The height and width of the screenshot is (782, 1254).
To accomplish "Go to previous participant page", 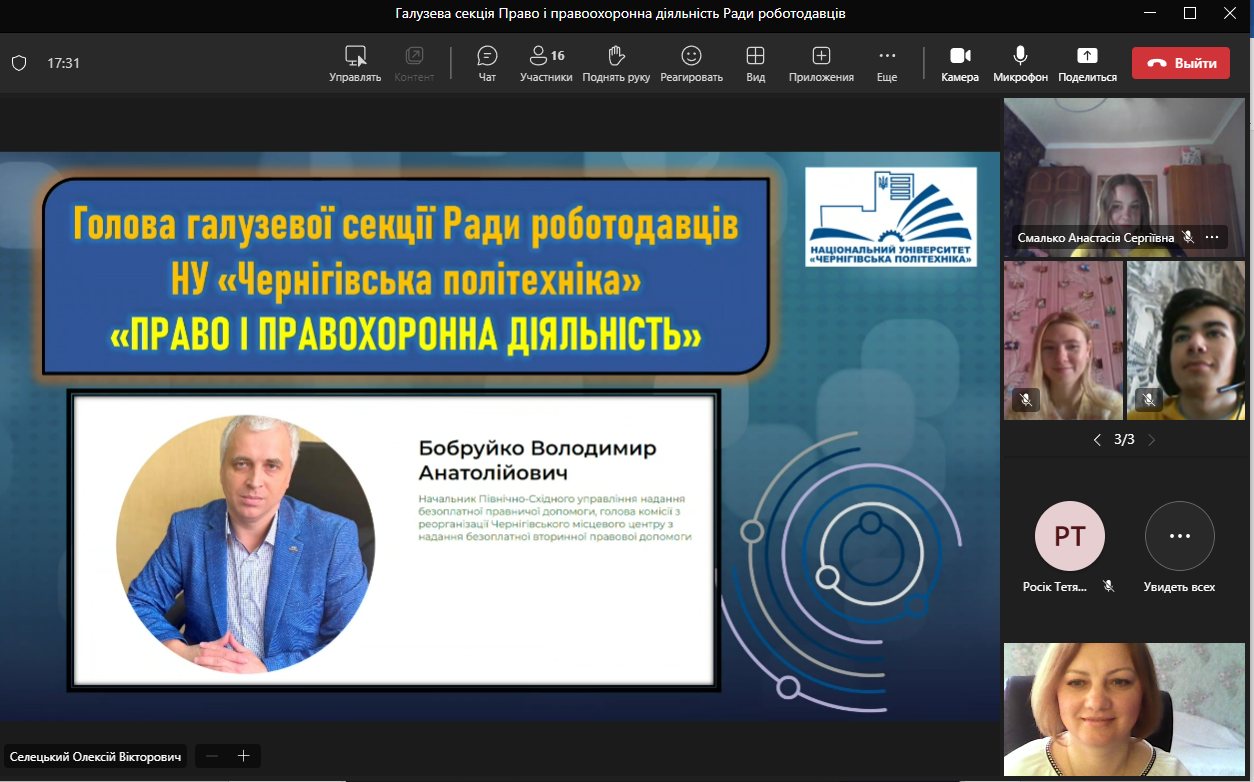I will [x=1097, y=440].
